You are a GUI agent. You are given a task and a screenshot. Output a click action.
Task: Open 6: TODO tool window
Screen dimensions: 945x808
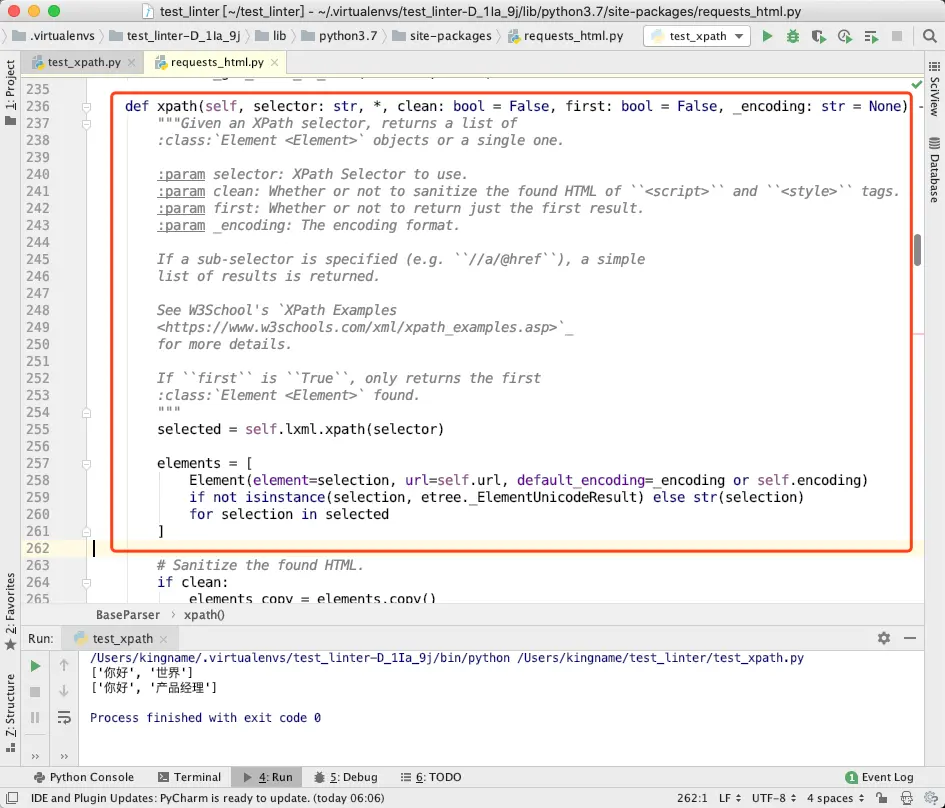431,777
